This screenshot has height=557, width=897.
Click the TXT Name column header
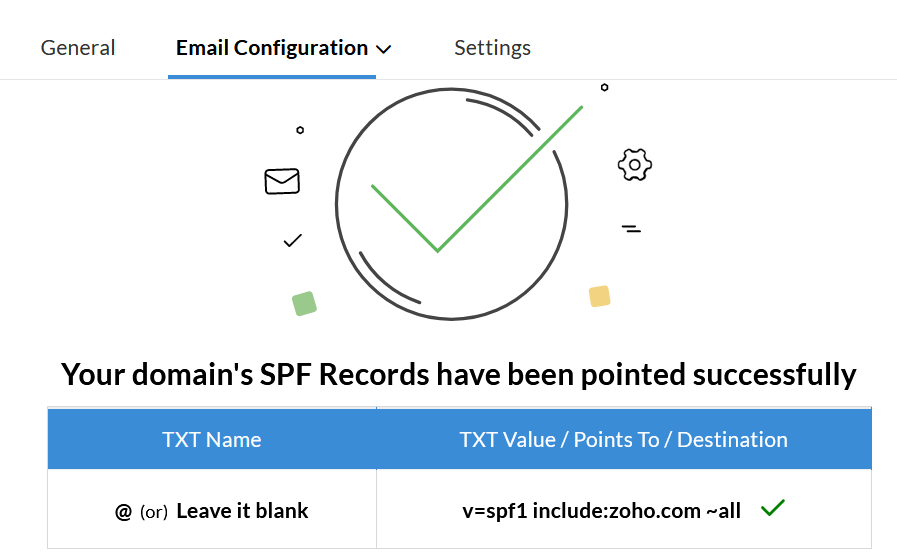tap(212, 439)
